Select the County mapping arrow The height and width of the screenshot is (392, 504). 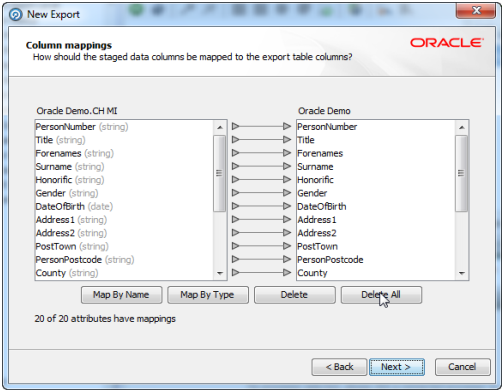pyautogui.click(x=261, y=273)
